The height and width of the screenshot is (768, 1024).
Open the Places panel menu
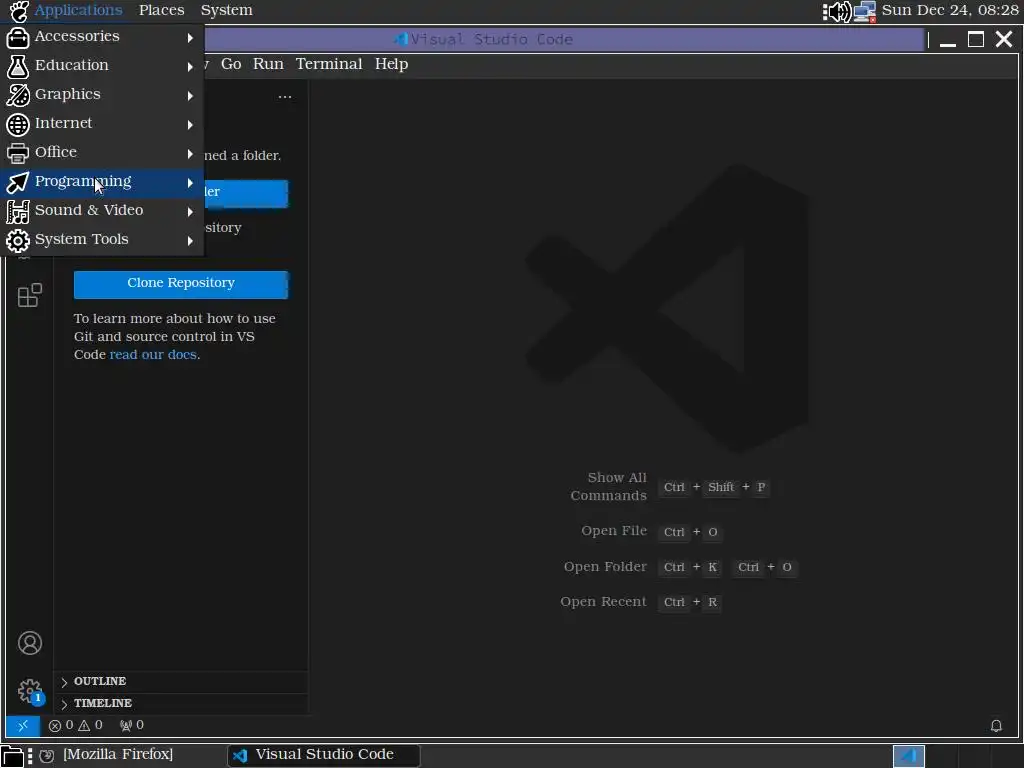pyautogui.click(x=161, y=10)
